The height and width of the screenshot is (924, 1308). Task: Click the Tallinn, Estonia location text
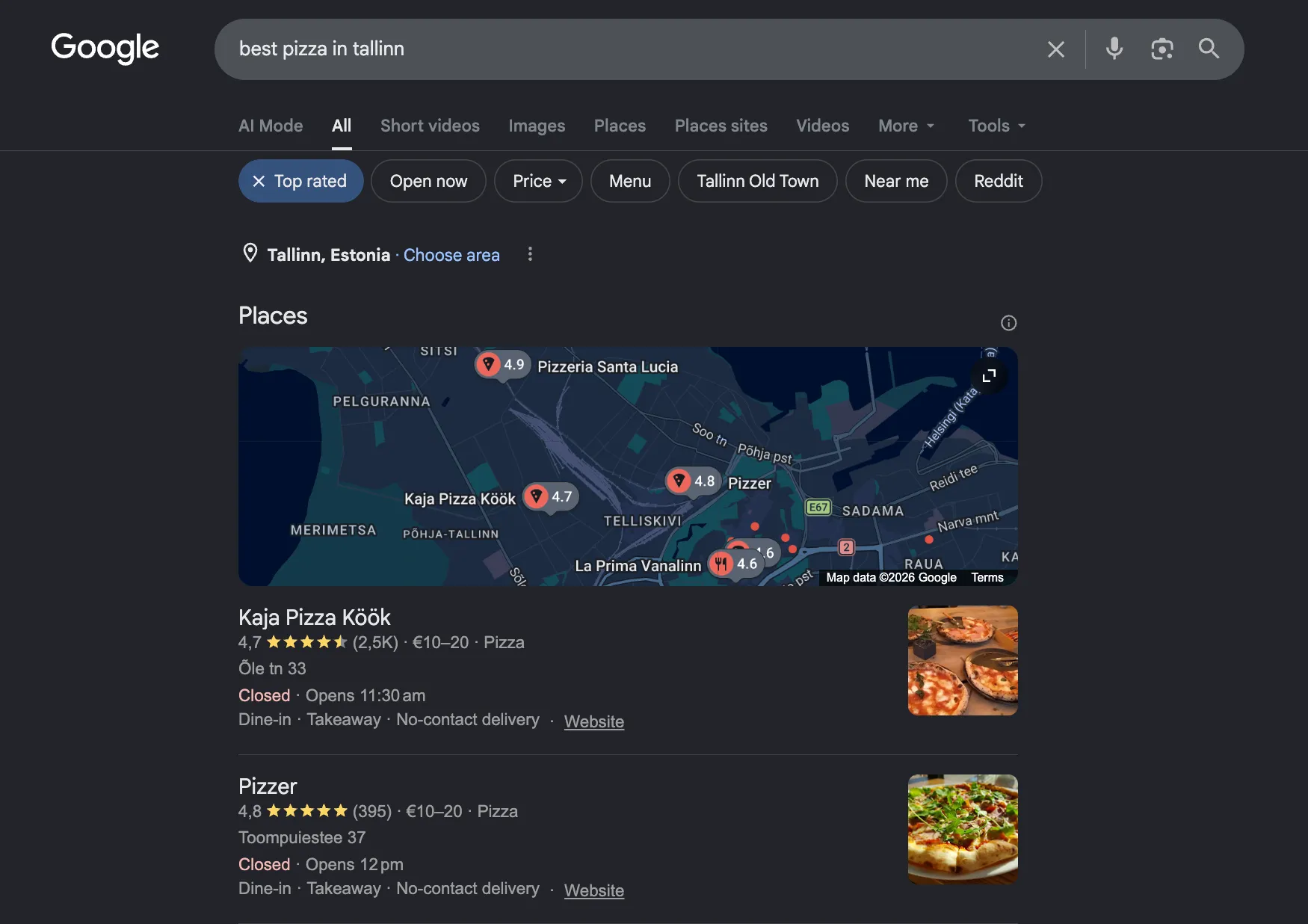(x=329, y=255)
